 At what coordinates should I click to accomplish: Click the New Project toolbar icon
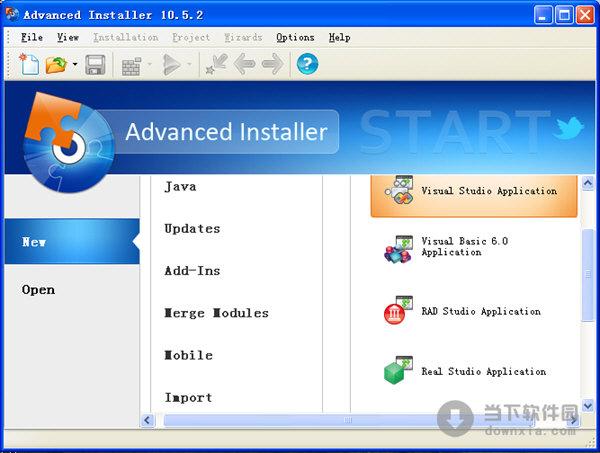pos(29,64)
